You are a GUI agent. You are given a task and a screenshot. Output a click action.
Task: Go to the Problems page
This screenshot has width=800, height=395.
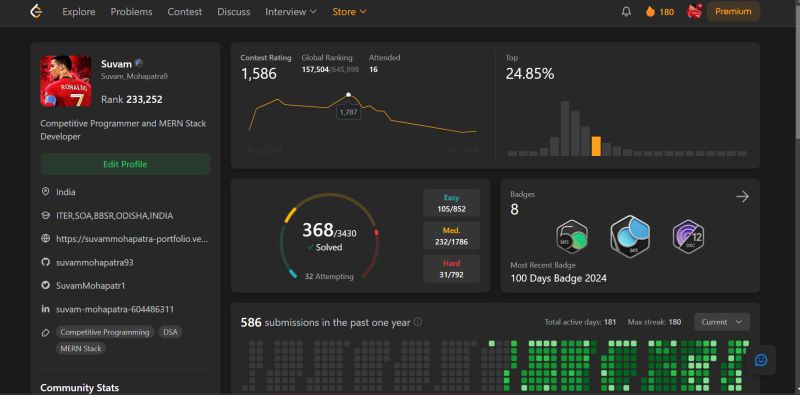click(x=131, y=12)
